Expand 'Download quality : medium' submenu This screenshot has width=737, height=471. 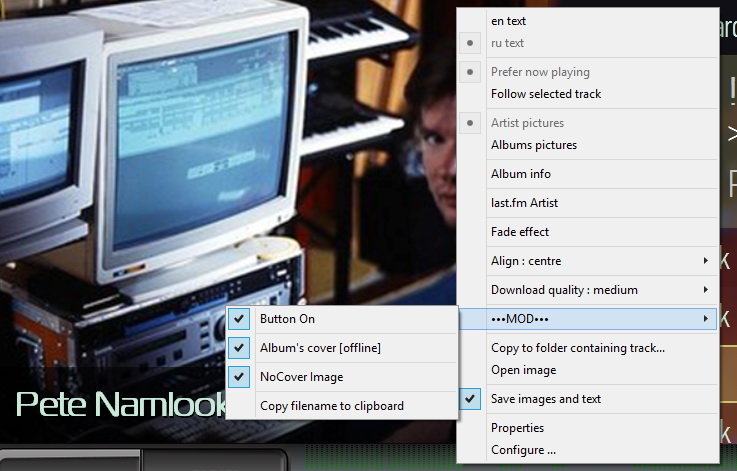click(x=588, y=290)
